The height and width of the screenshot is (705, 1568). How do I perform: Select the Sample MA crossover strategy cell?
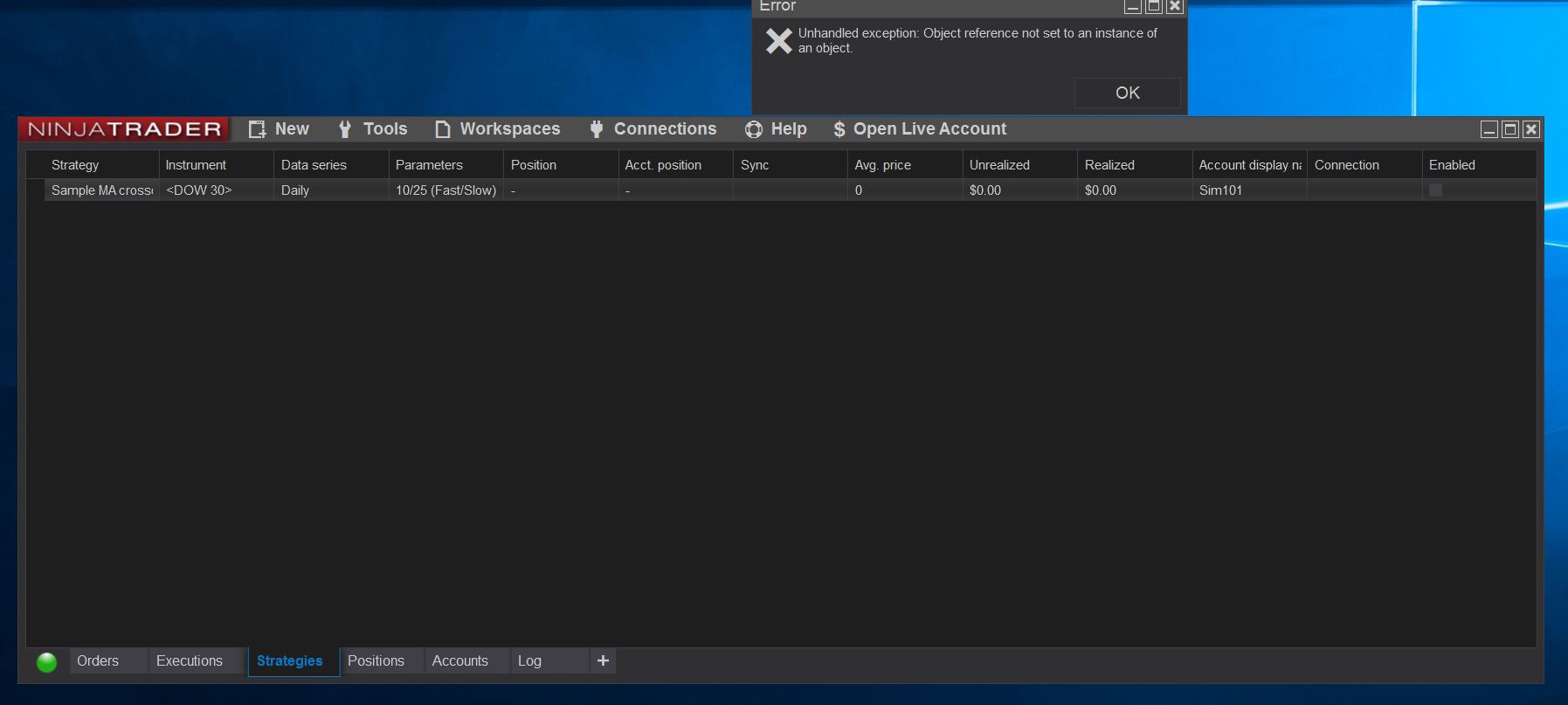point(101,190)
